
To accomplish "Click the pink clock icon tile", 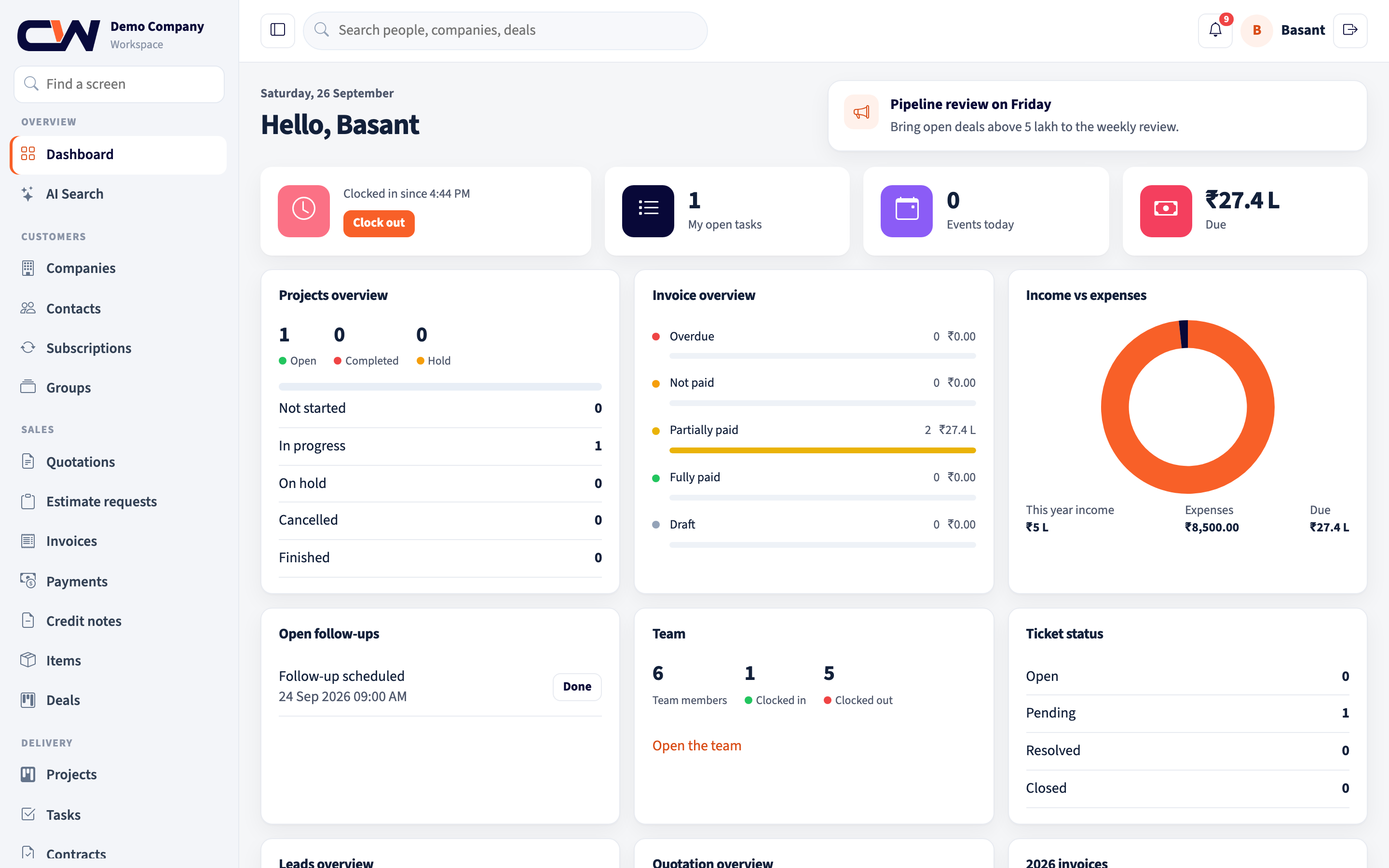I will 304,211.
